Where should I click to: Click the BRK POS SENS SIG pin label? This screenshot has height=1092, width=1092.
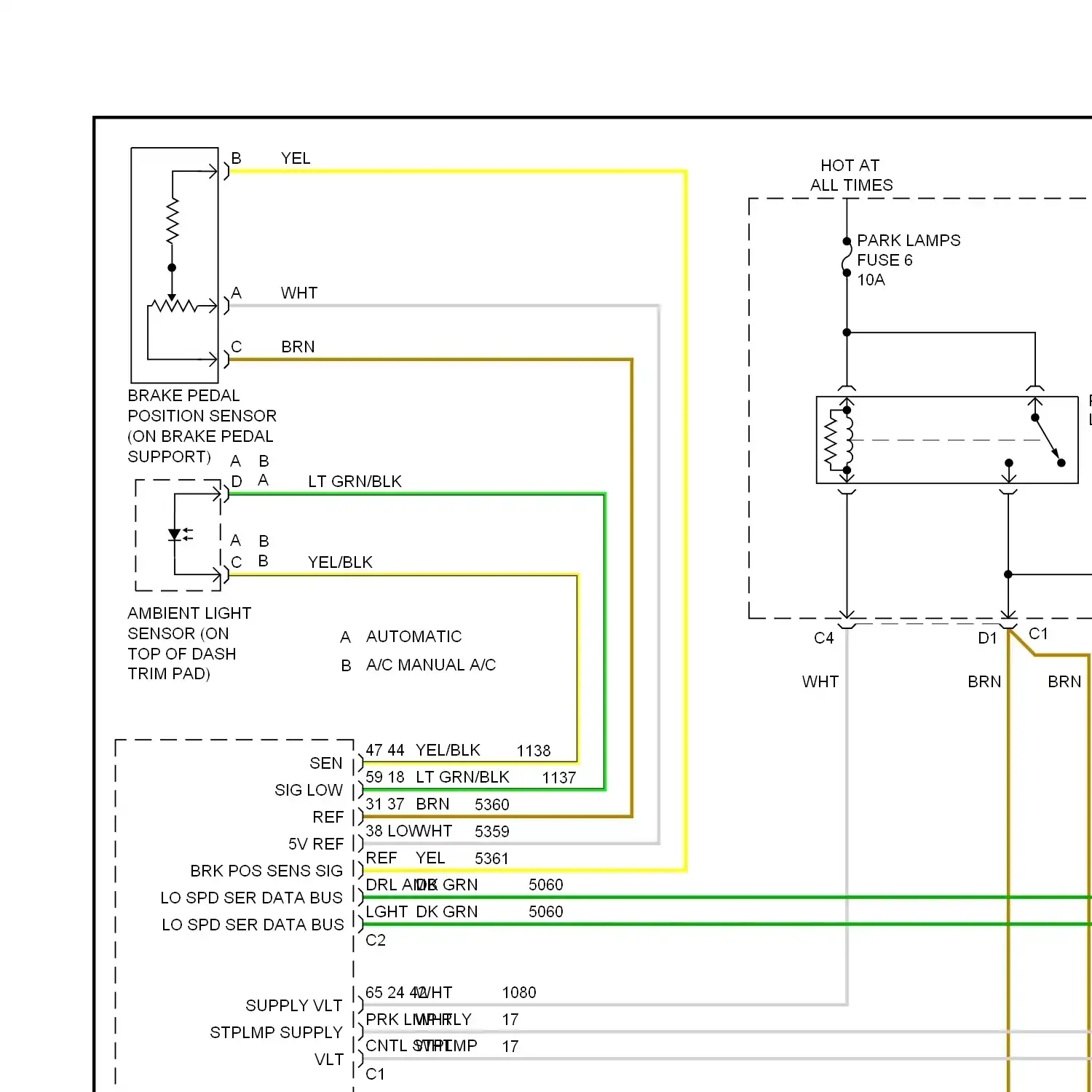point(266,871)
